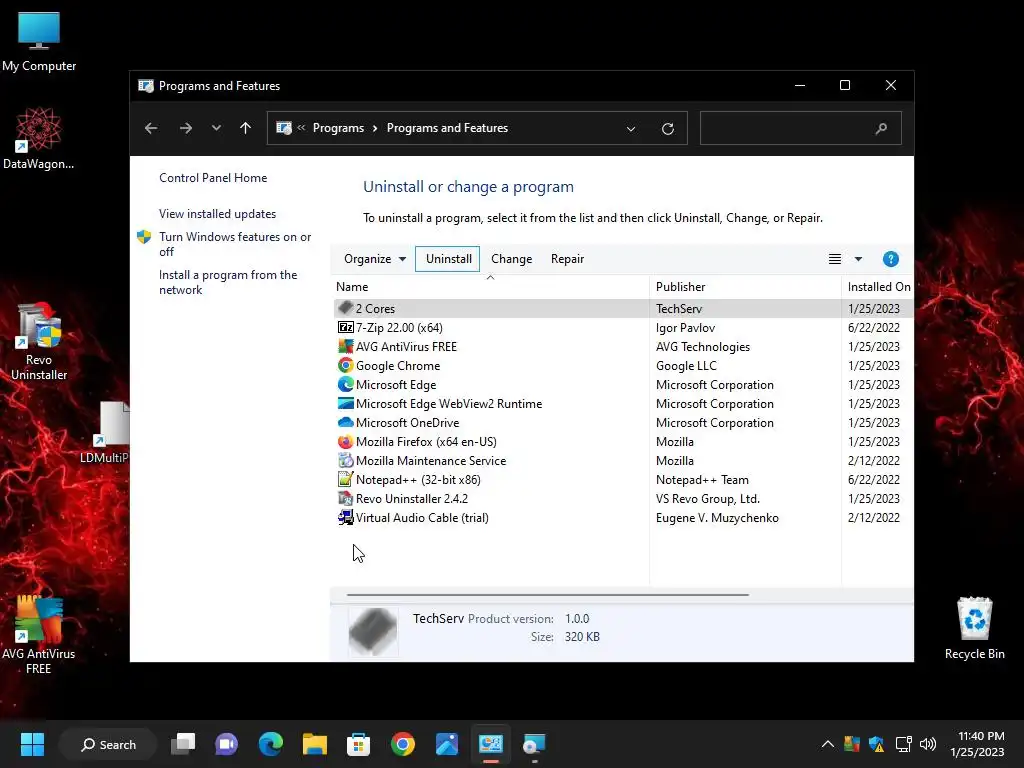
Task: Select the Microsoft Edge list icon
Action: (x=345, y=384)
